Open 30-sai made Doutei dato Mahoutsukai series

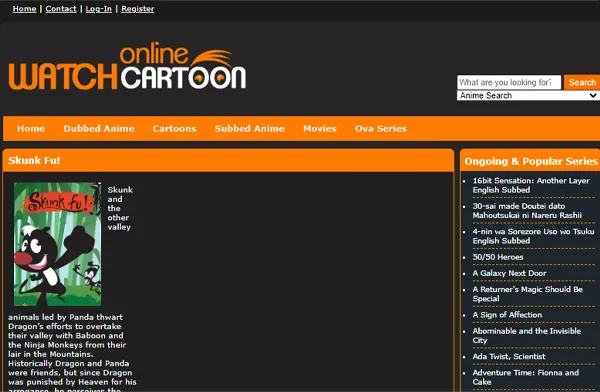coord(527,211)
